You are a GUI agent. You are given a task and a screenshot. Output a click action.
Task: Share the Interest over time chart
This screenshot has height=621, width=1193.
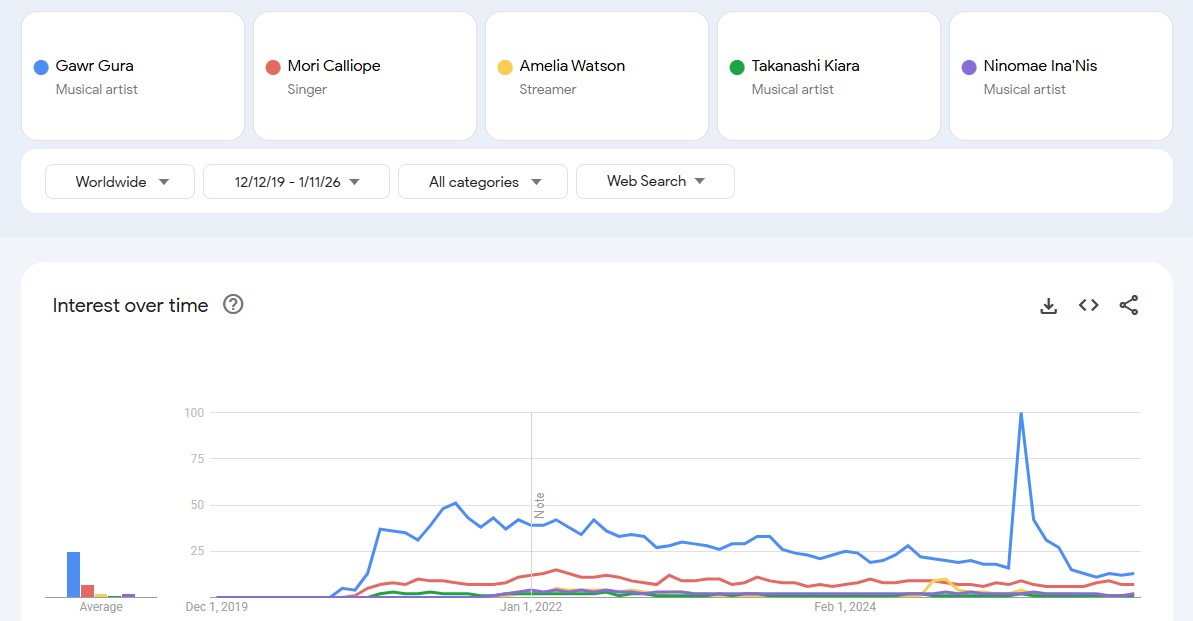pos(1129,306)
